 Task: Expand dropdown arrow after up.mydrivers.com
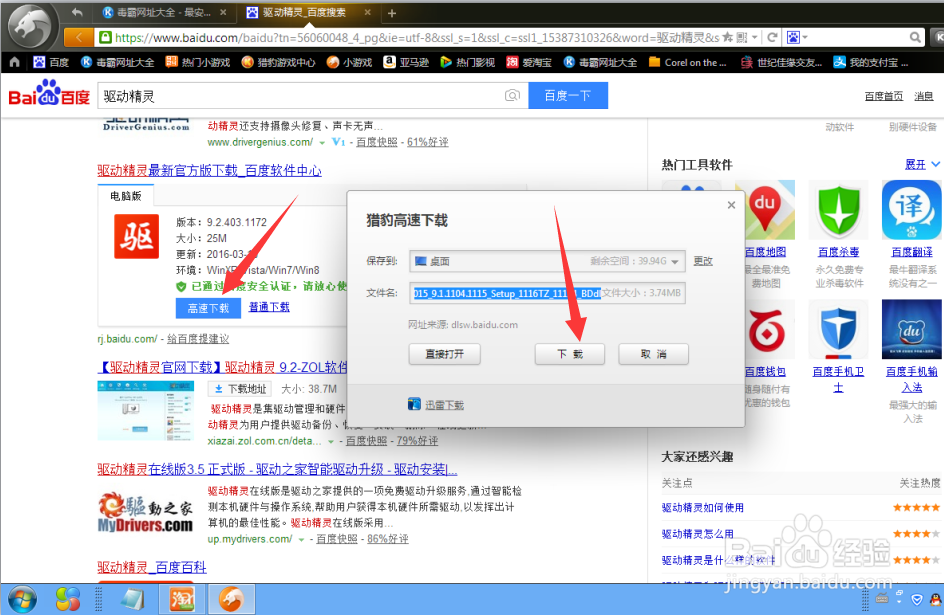[x=301, y=539]
